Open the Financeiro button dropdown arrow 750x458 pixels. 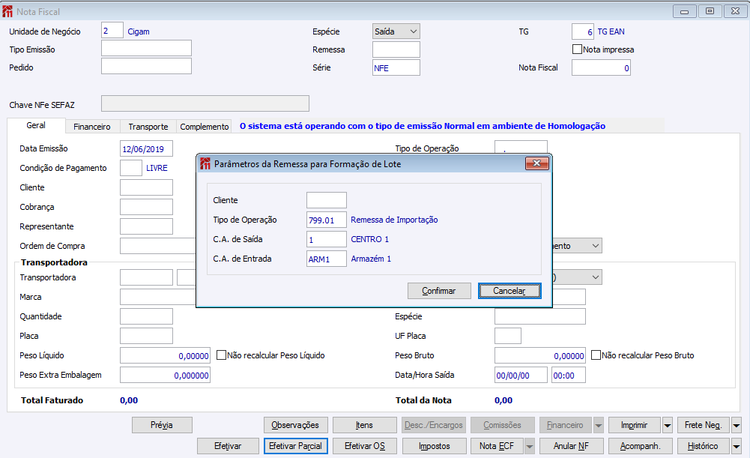coord(598,425)
